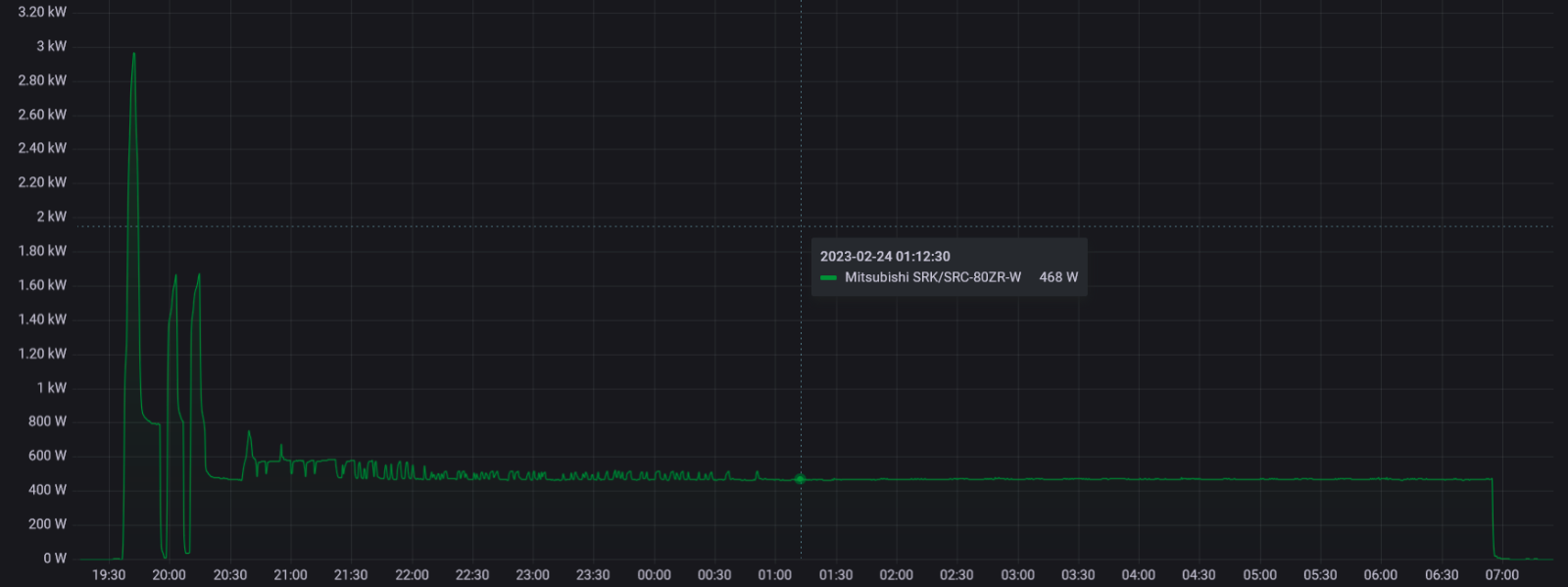This screenshot has height=587, width=1568.
Task: Click the tooltip value 468 W
Action: tap(1058, 277)
